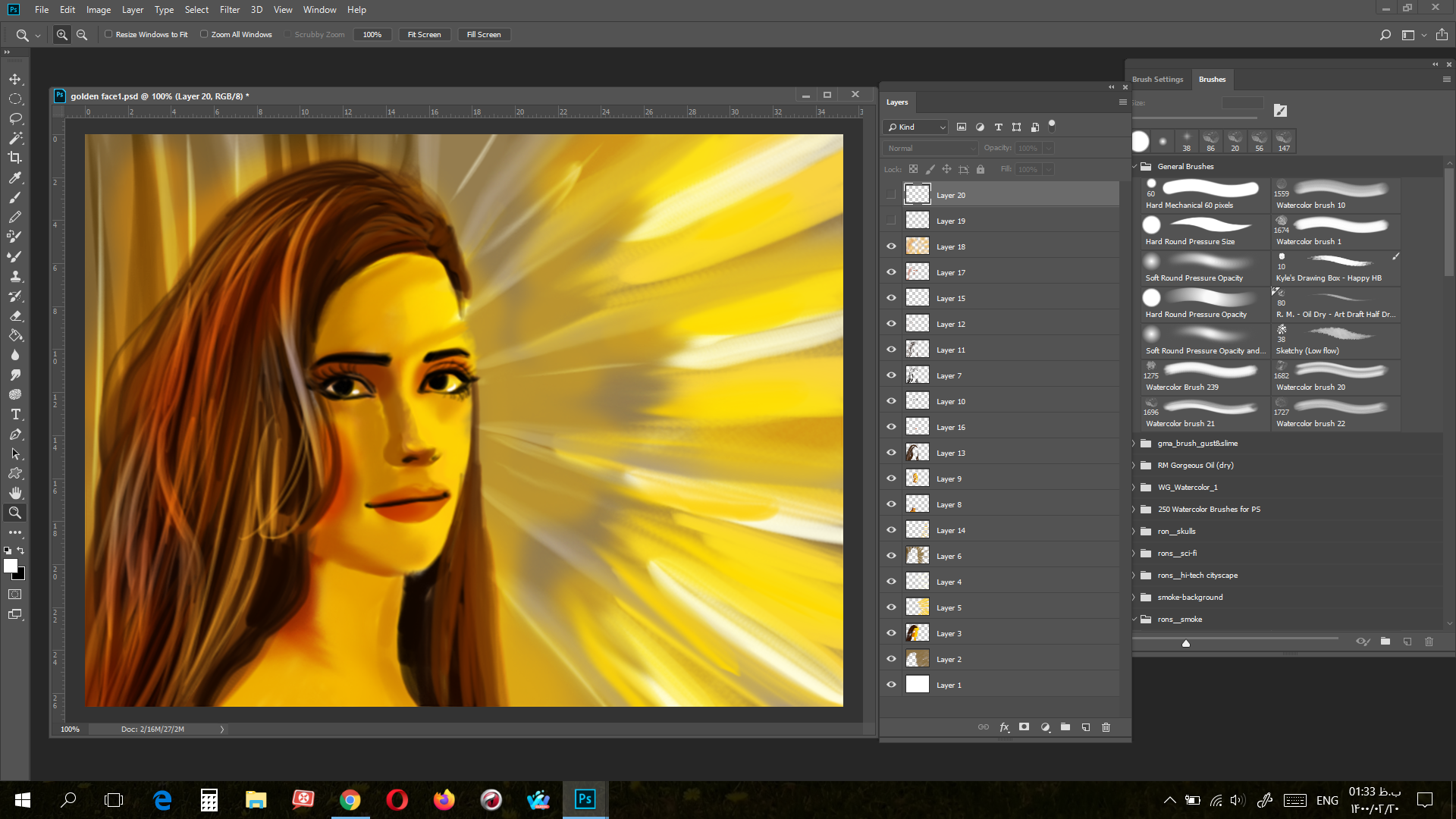This screenshot has height=819, width=1456.
Task: Create a new layer
Action: 1086,727
